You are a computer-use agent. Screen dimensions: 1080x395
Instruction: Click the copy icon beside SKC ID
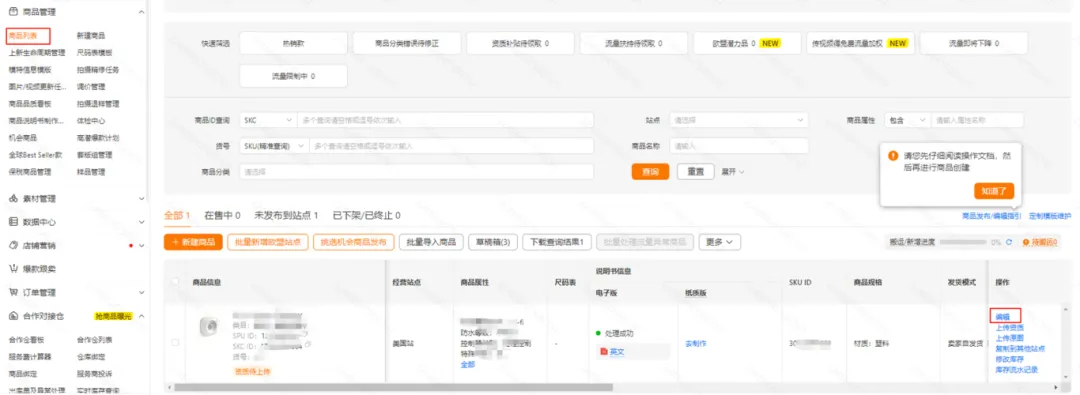pyautogui.click(x=308, y=344)
